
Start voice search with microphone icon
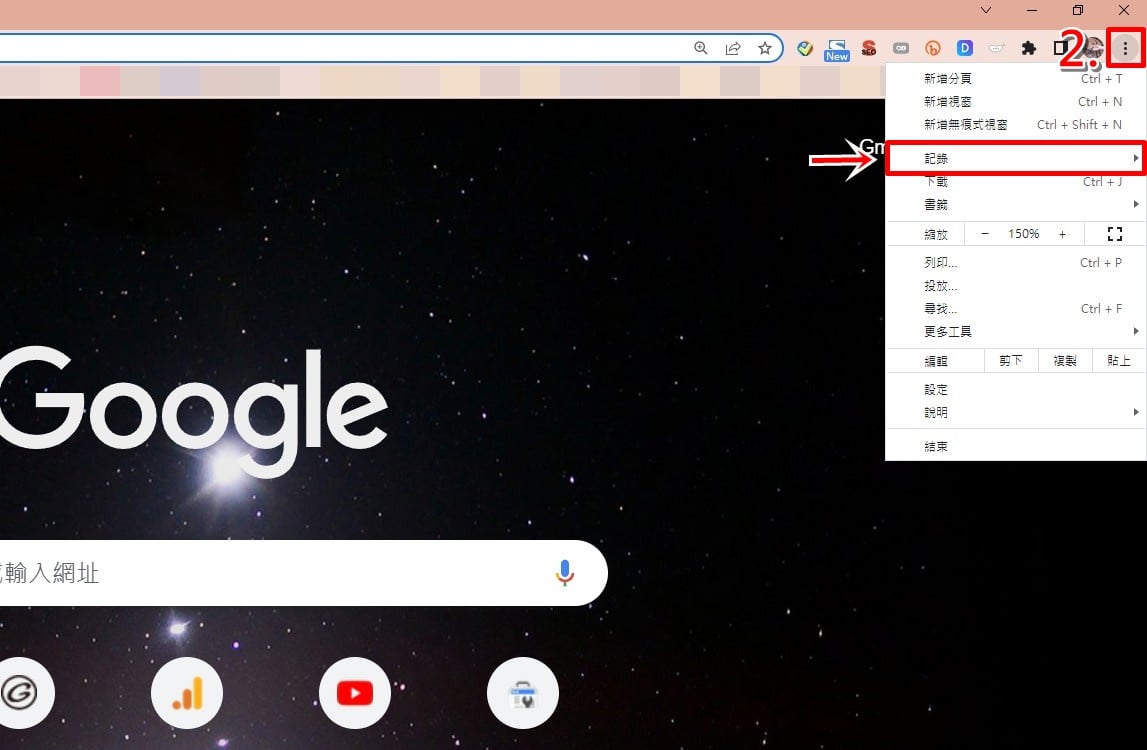click(564, 573)
